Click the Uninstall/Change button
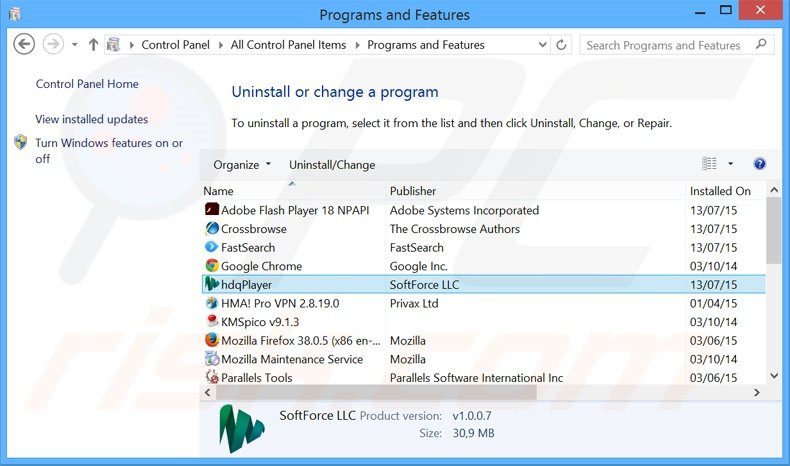 (332, 165)
